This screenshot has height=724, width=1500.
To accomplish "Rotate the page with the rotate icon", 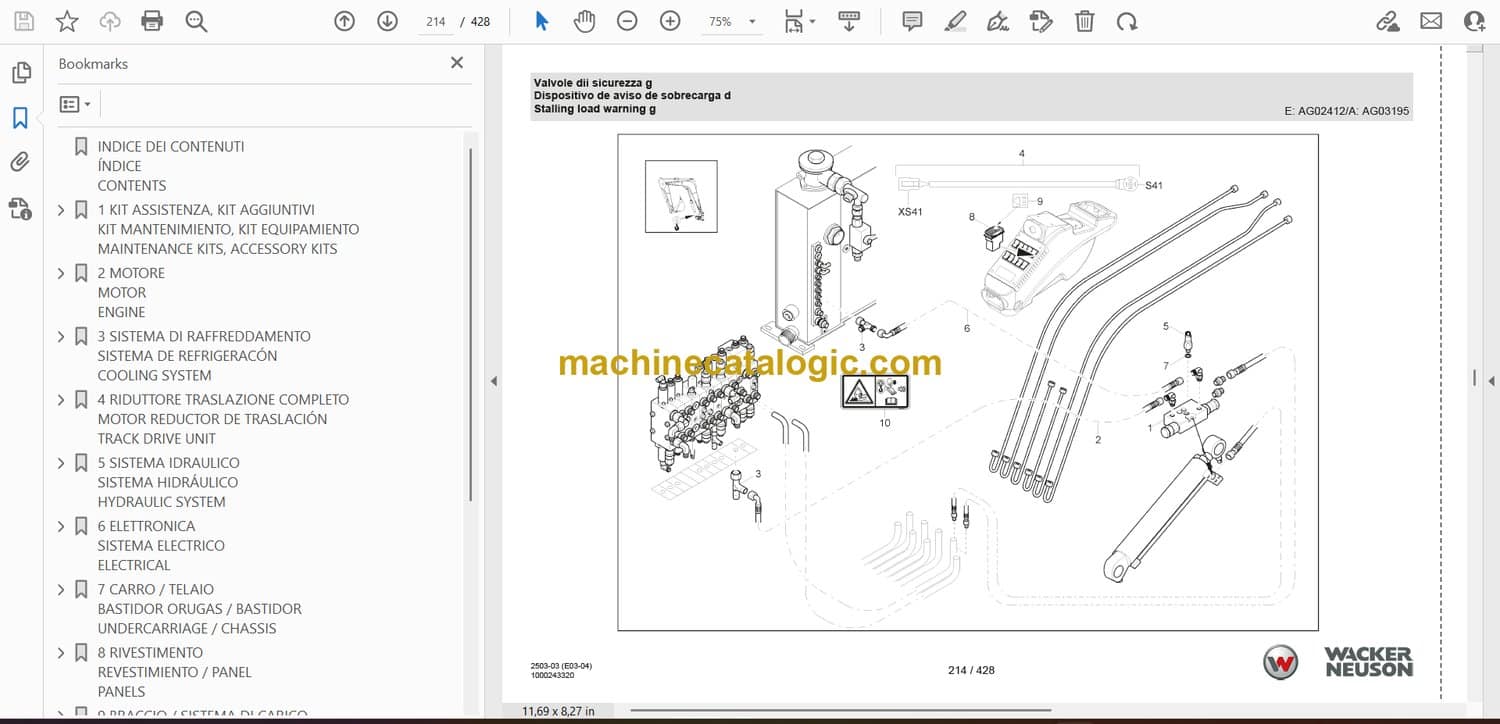I will click(1127, 21).
